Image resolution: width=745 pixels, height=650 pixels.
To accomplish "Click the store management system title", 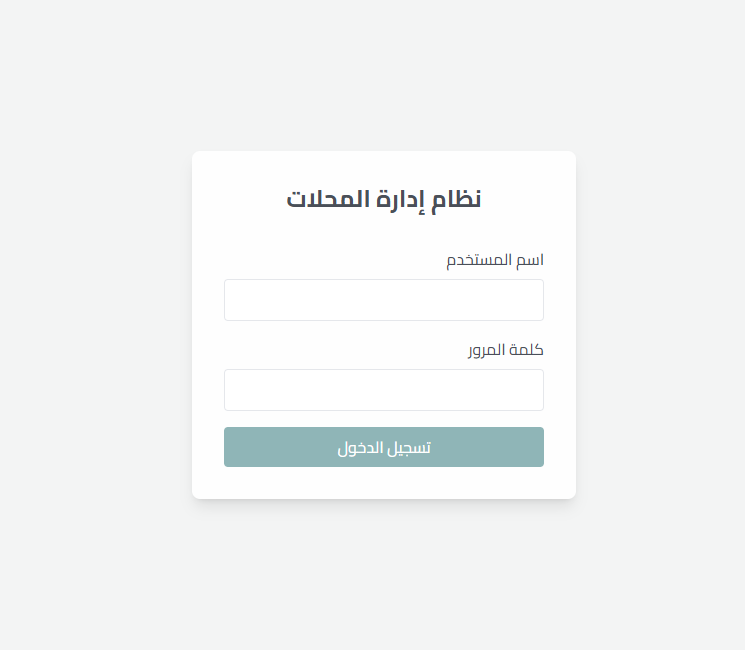I will (383, 199).
